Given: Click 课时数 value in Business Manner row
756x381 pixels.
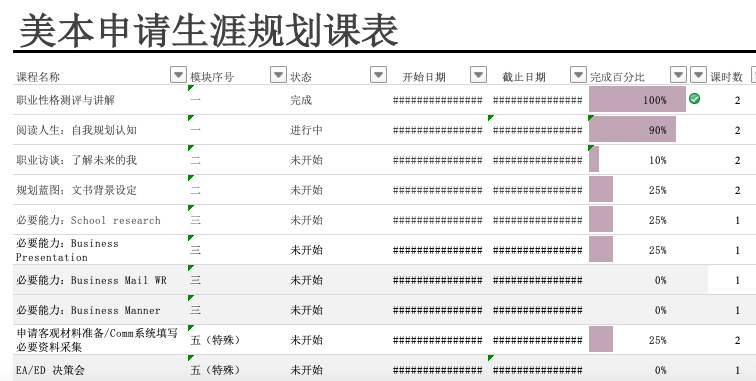Looking at the screenshot, I should [x=737, y=310].
